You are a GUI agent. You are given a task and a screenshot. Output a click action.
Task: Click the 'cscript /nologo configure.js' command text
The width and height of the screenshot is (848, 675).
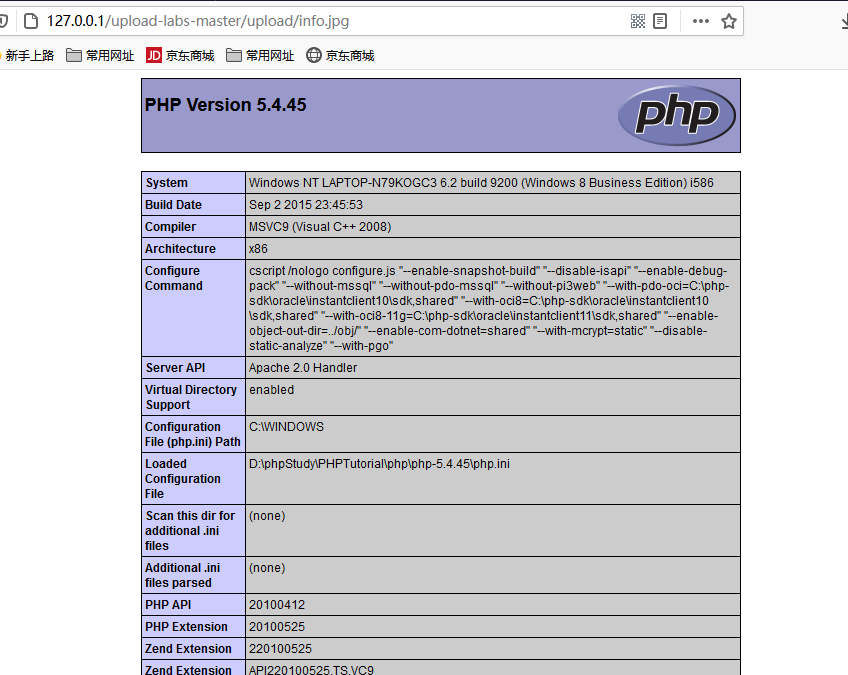(x=489, y=308)
